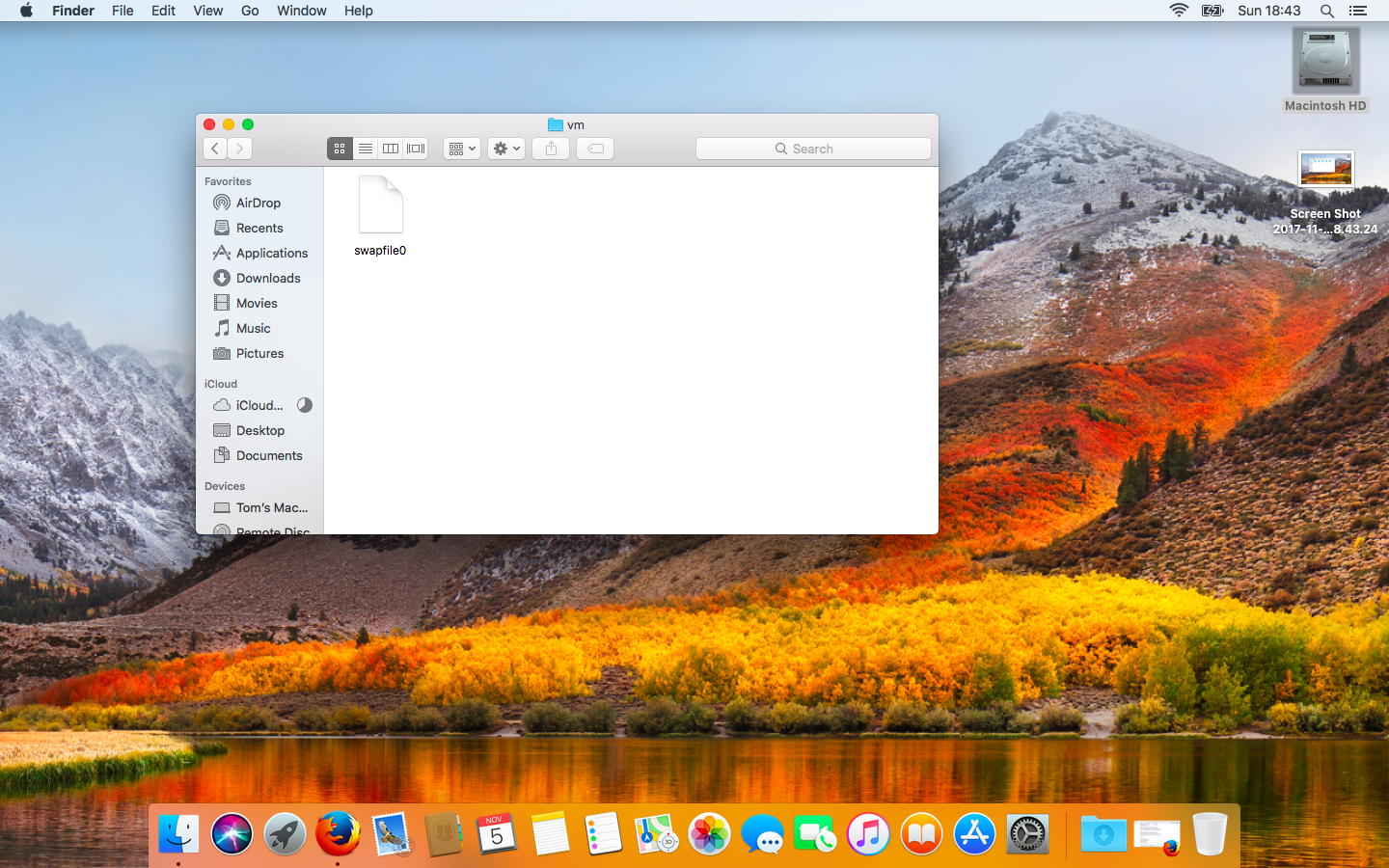The width and height of the screenshot is (1389, 868).
Task: Open iTunes from the Dock
Action: coord(868,834)
